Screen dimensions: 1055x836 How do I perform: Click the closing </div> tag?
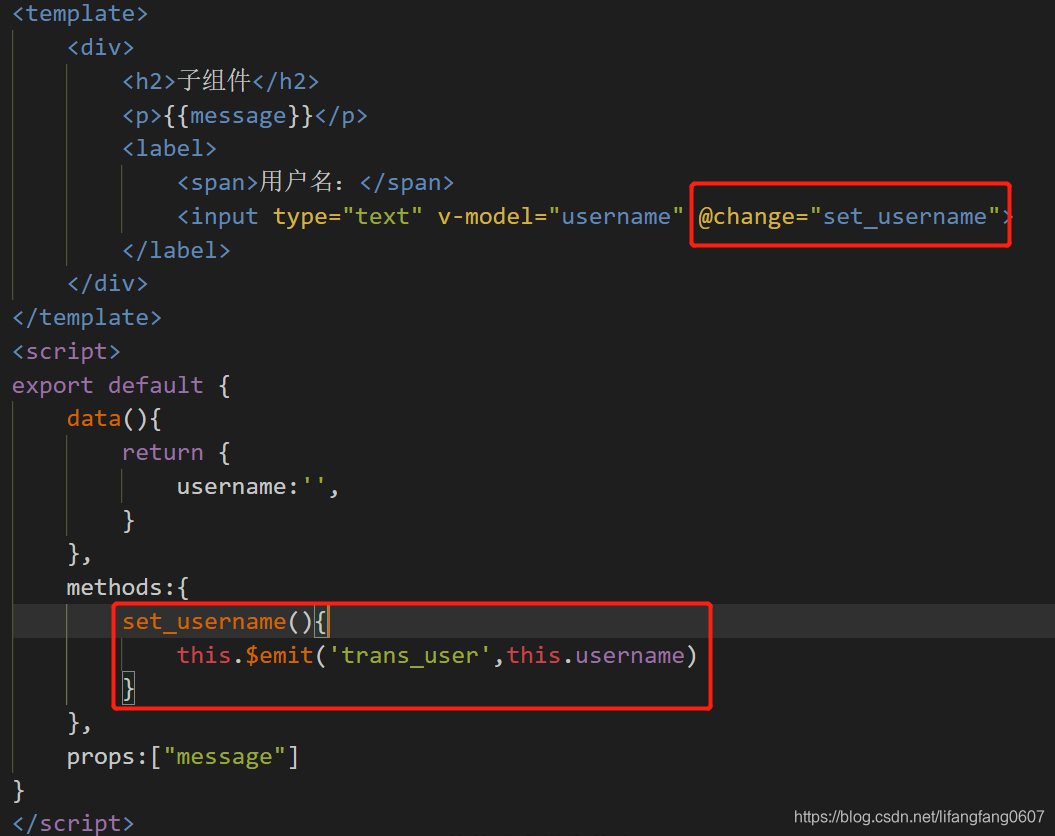[x=108, y=284]
